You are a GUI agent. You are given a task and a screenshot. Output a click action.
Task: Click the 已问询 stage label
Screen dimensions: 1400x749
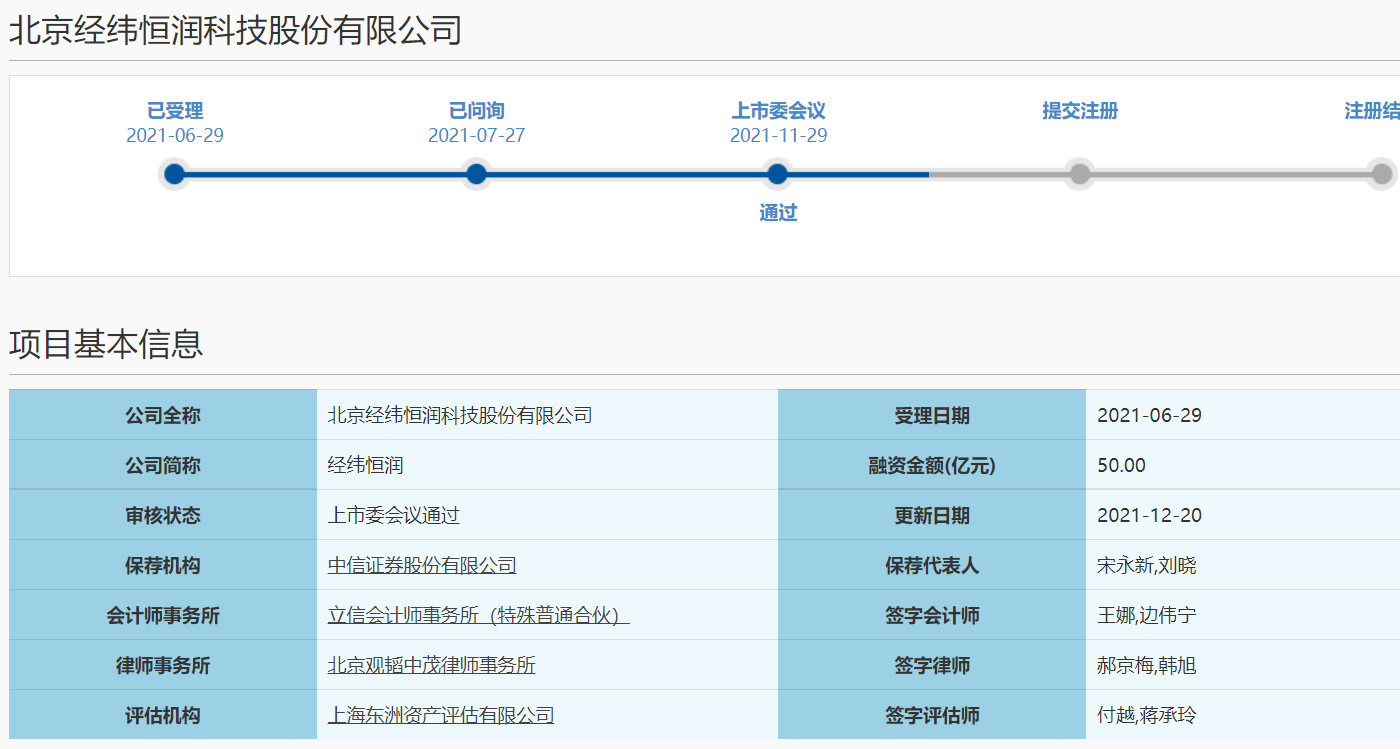476,111
